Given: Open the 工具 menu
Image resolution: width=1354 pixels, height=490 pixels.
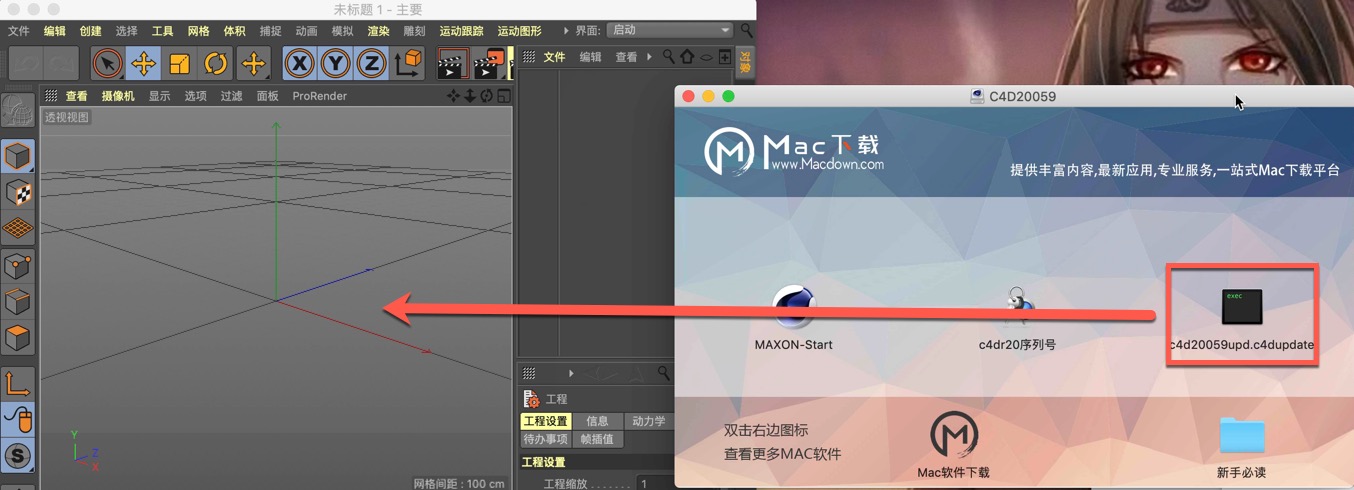Looking at the screenshot, I should tap(163, 31).
